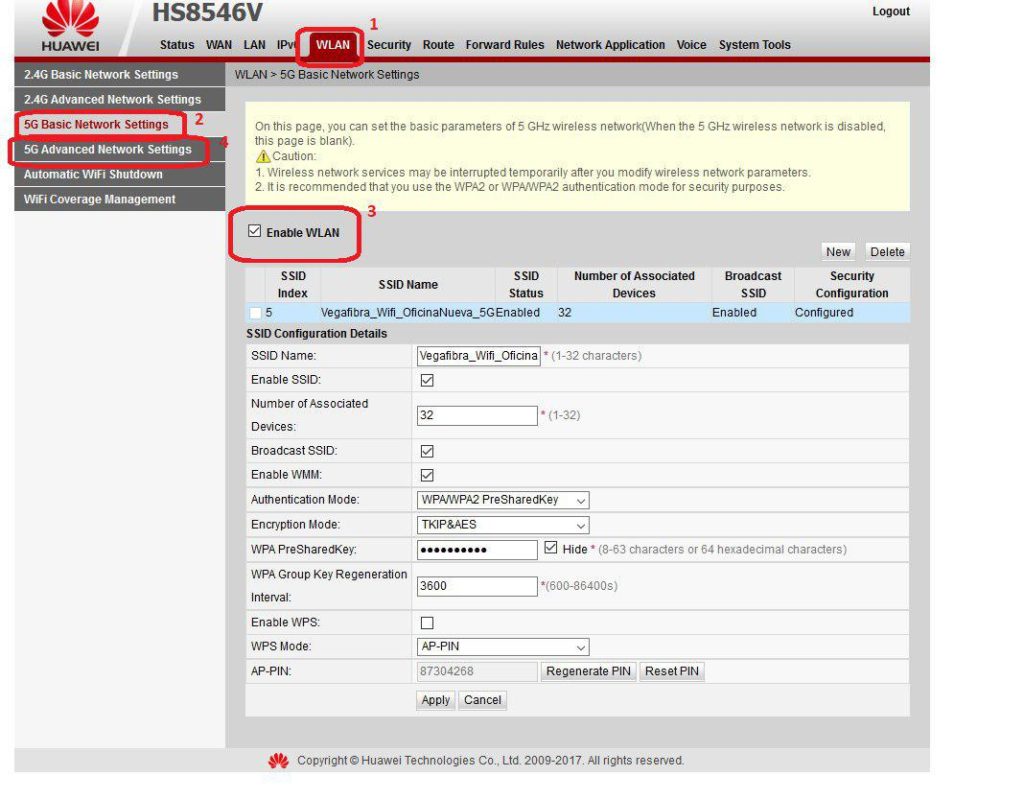Click the AP-PIN field showing 87304268

tap(477, 672)
